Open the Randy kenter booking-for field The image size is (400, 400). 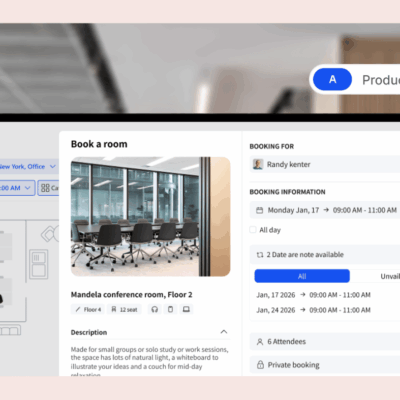coord(325,164)
